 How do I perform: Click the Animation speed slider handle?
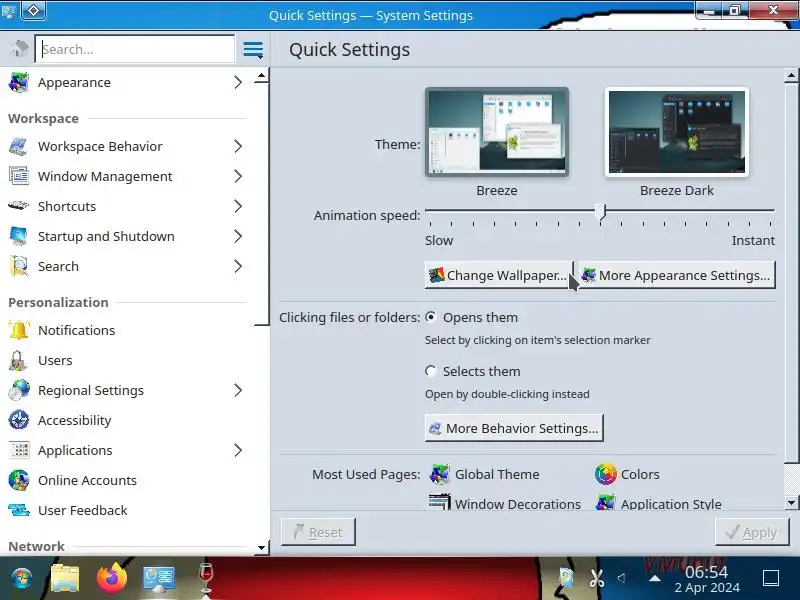tap(601, 211)
